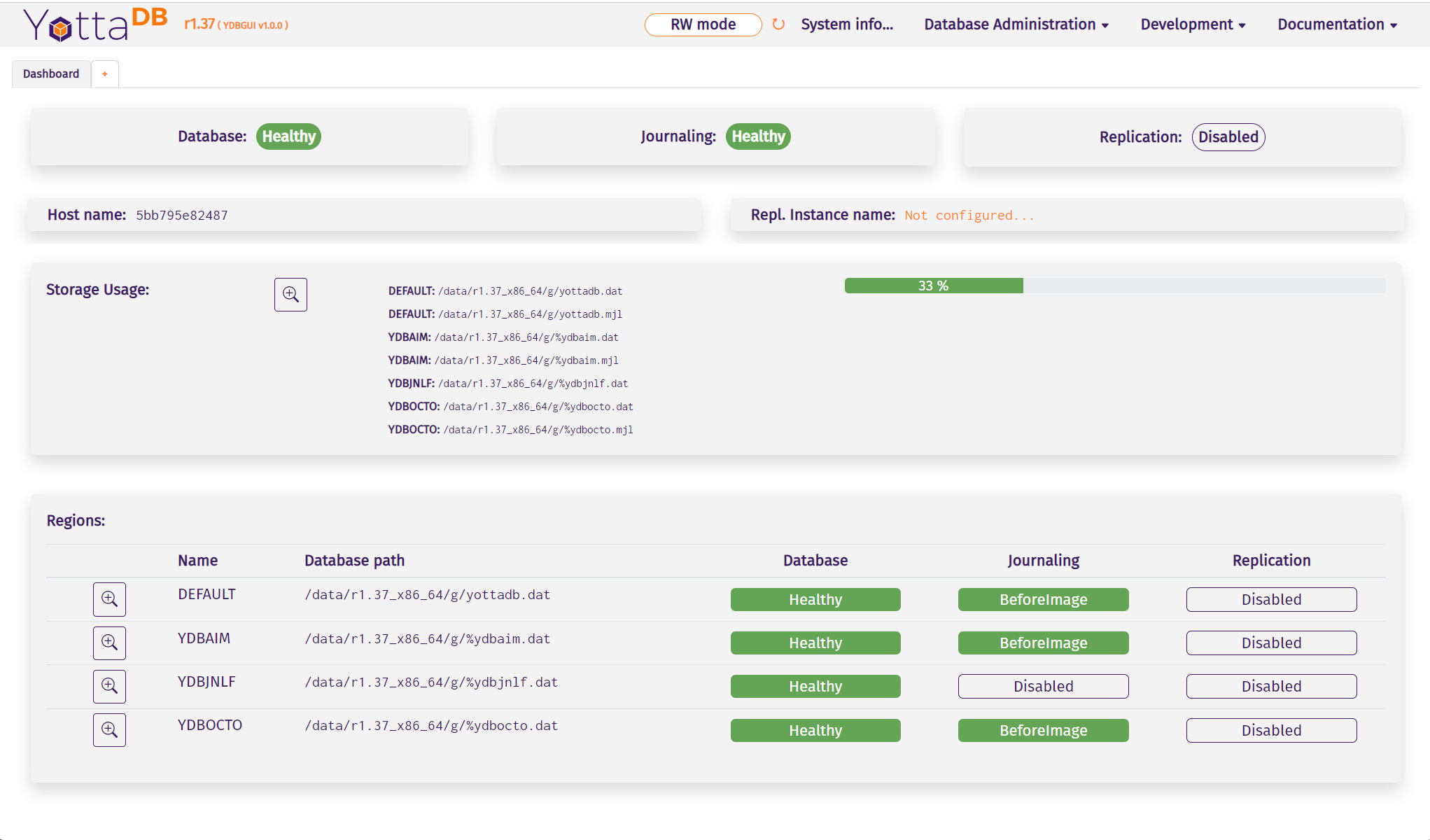Click the Replication Disabled status badge

point(1228,137)
